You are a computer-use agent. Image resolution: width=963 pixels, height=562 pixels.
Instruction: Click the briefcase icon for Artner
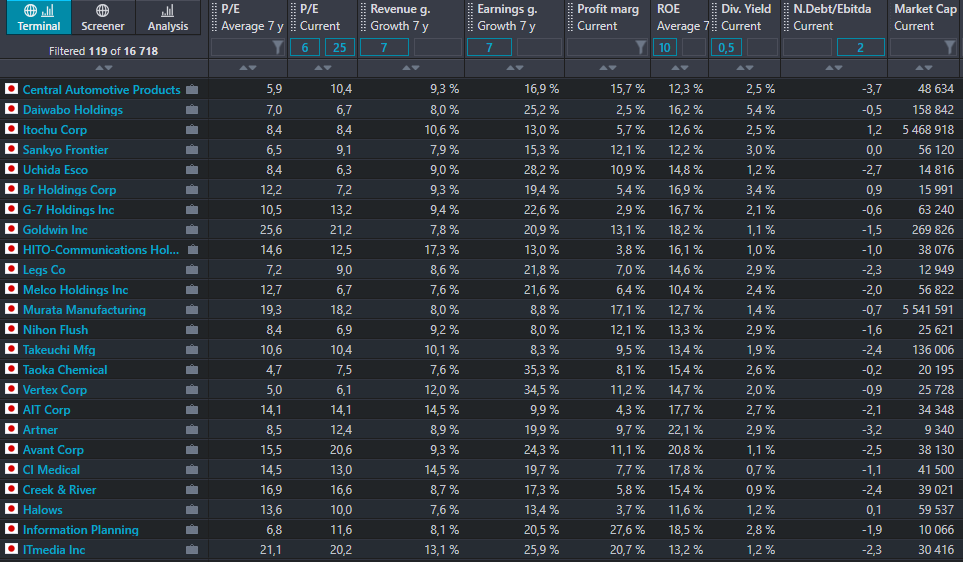[x=192, y=429]
